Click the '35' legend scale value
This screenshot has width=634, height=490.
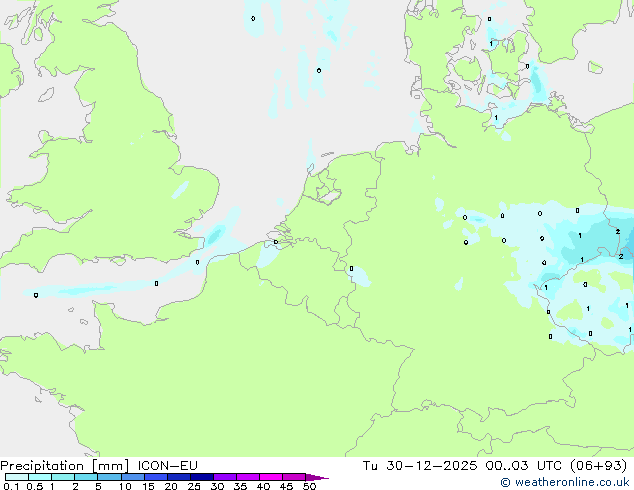click(240, 486)
